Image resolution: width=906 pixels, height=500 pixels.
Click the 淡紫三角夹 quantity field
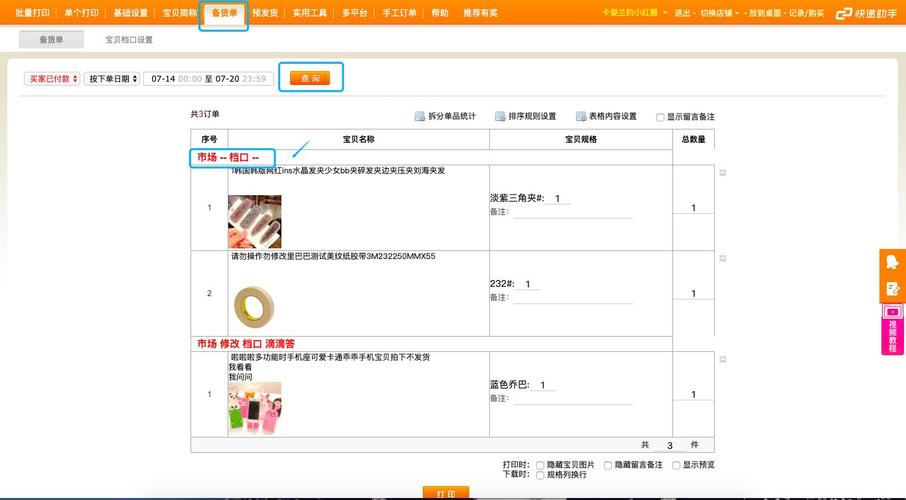coord(558,198)
